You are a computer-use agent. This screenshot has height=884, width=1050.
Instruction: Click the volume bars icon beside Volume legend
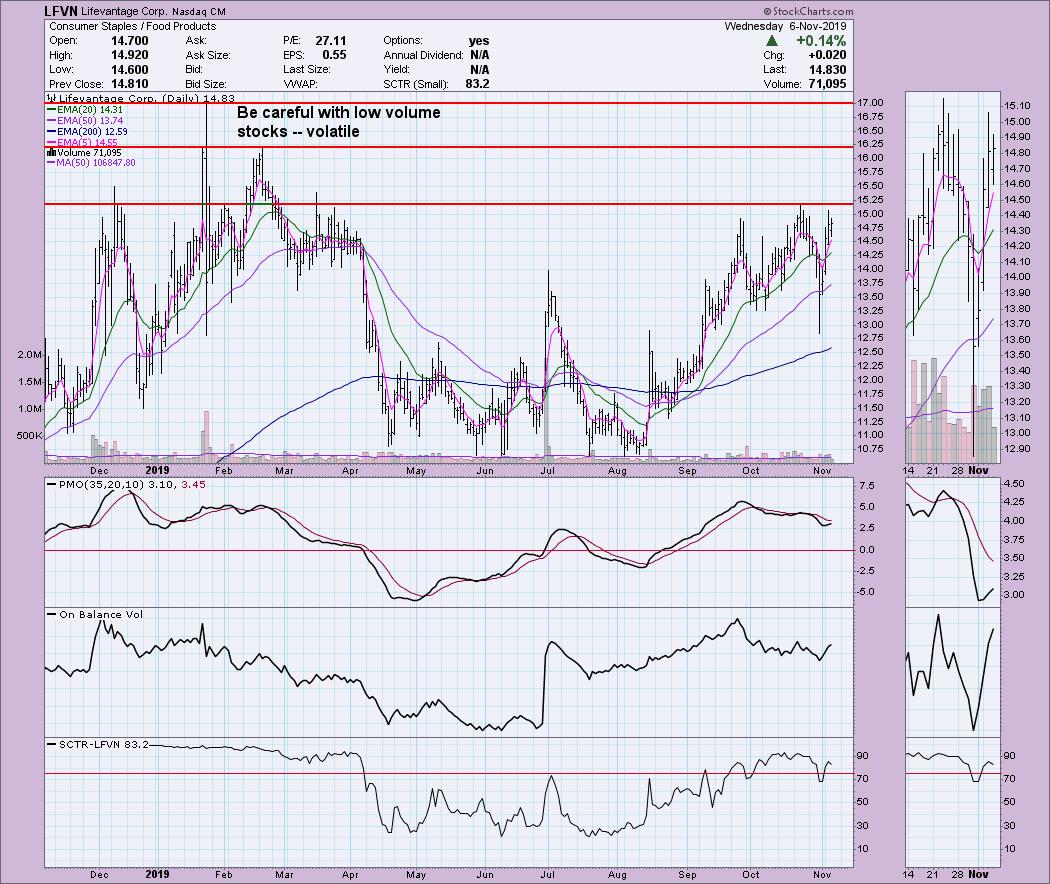tap(51, 153)
